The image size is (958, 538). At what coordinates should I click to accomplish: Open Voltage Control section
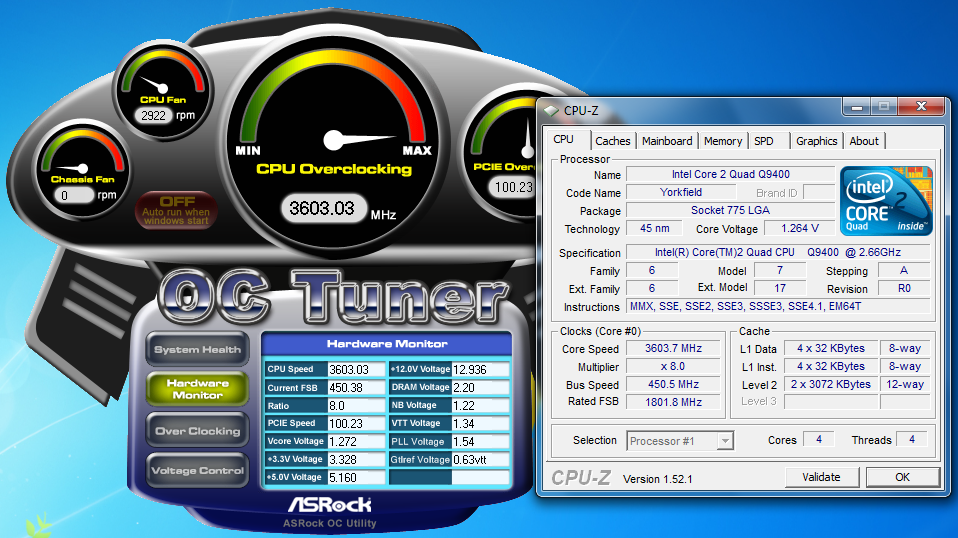click(x=197, y=470)
